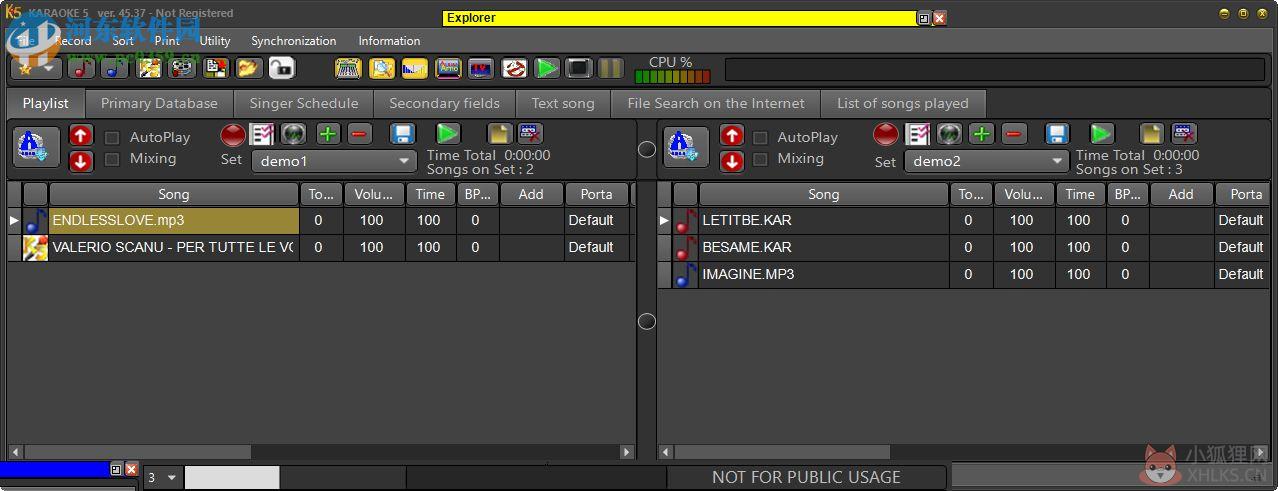1278x491 pixels.
Task: Click the red minus icon in right playlist
Action: pyautogui.click(x=1014, y=134)
